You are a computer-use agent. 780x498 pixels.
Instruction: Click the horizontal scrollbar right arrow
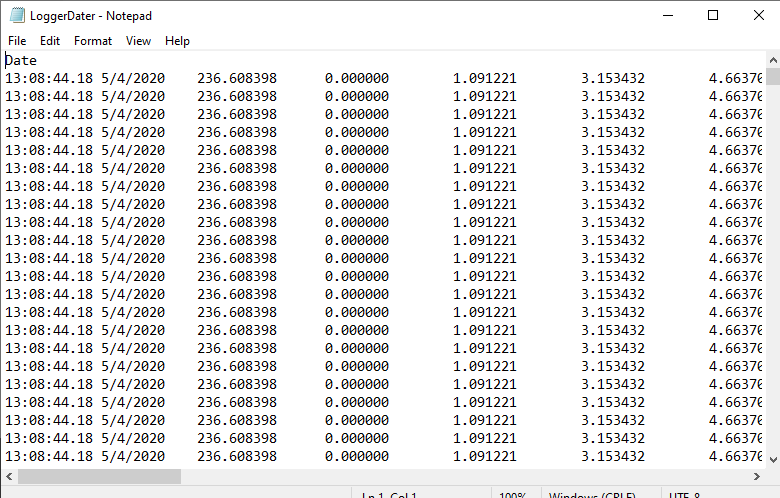point(757,477)
